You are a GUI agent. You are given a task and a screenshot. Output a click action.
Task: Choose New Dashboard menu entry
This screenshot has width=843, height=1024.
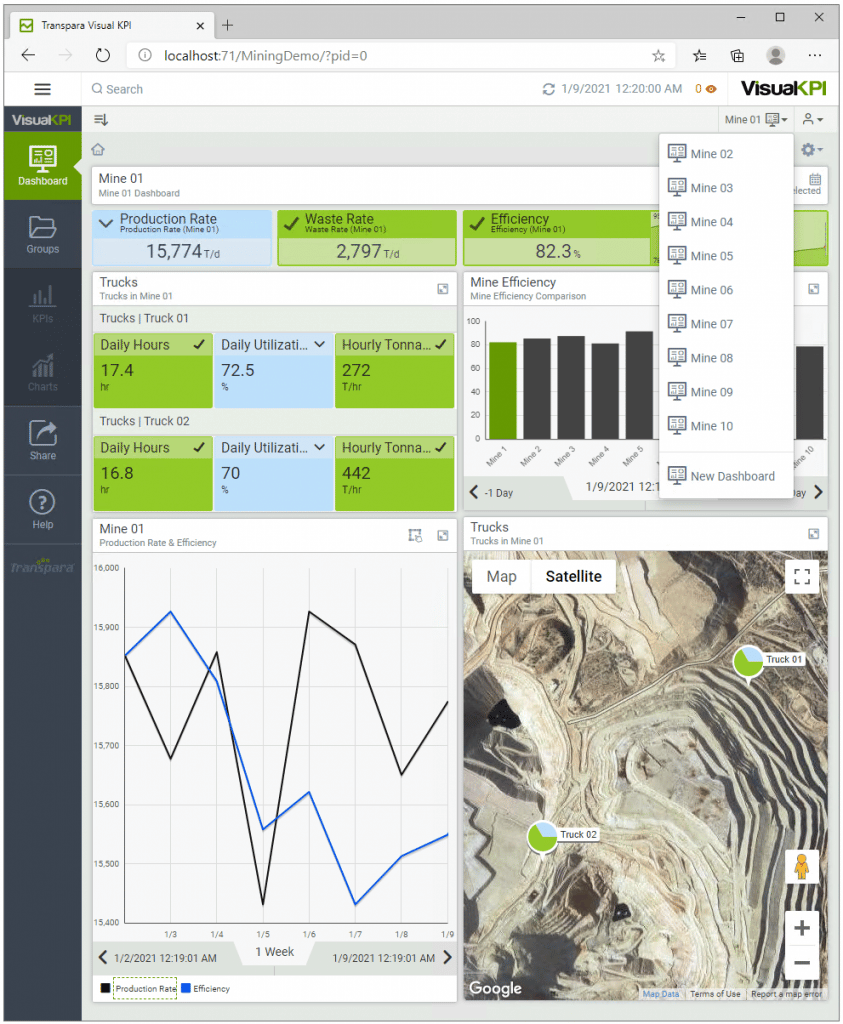(732, 476)
